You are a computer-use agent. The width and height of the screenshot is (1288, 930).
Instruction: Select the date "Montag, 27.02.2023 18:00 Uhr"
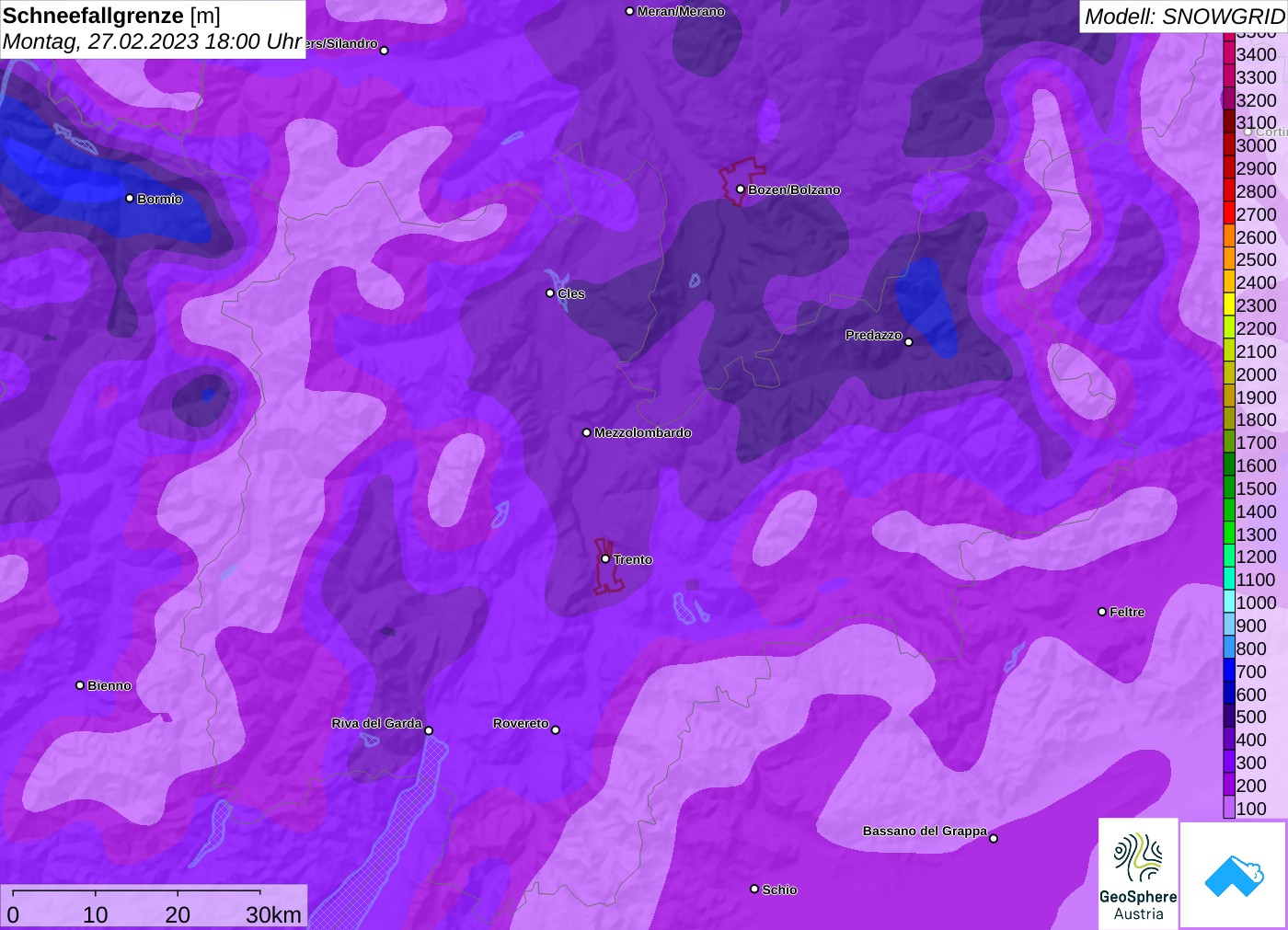click(153, 42)
